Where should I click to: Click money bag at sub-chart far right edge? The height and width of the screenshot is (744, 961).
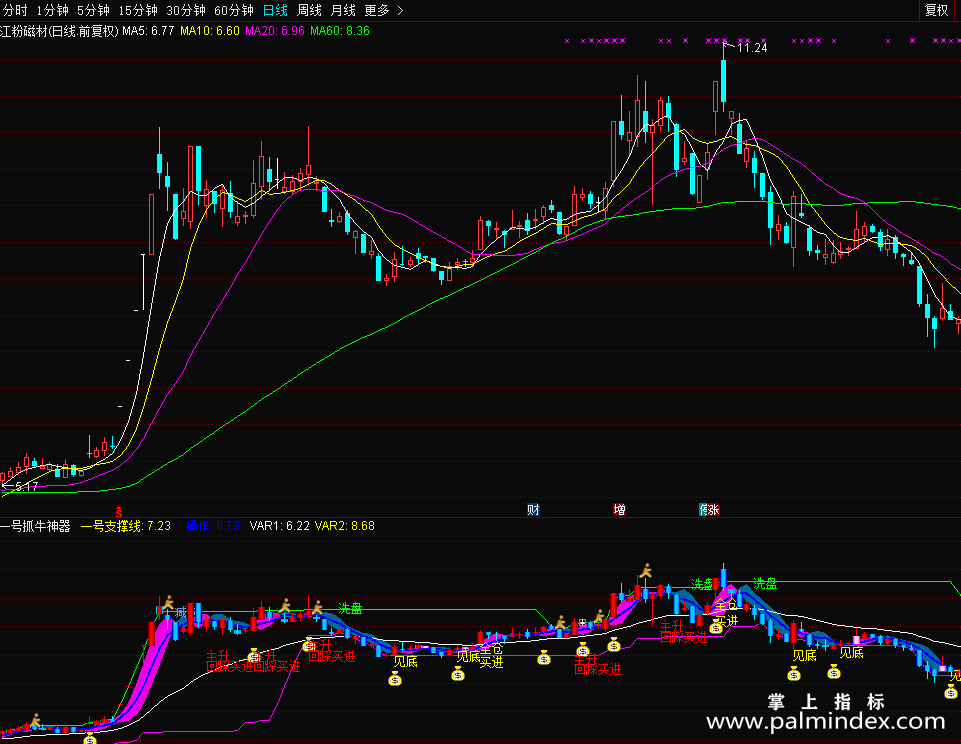[x=951, y=691]
